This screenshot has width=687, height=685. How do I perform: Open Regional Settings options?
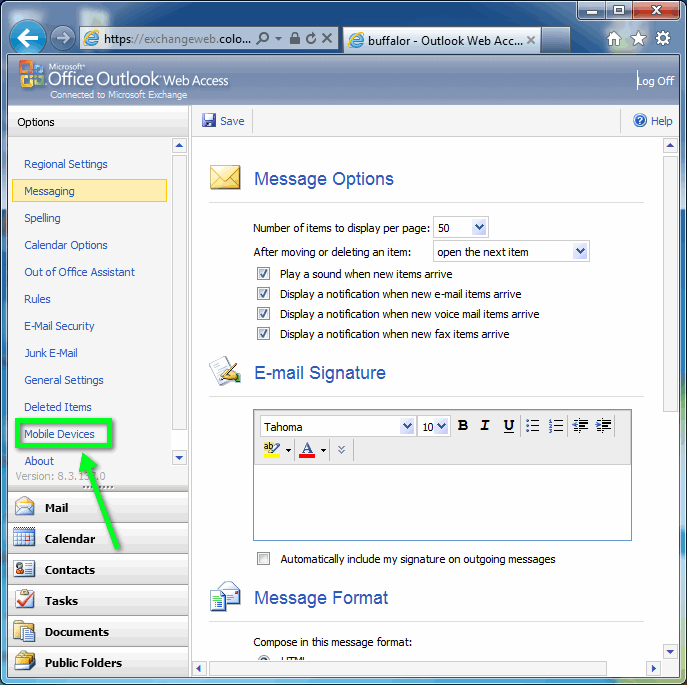[x=66, y=164]
